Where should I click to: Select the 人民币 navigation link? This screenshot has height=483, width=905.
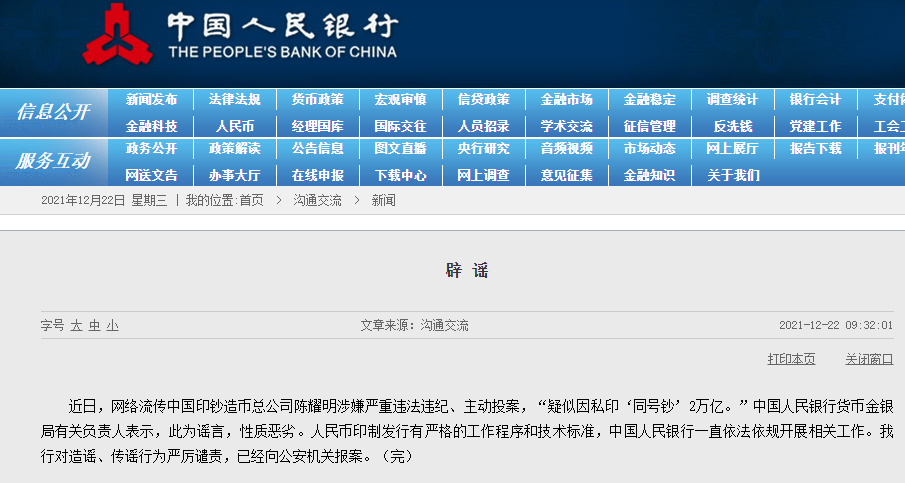pyautogui.click(x=234, y=126)
